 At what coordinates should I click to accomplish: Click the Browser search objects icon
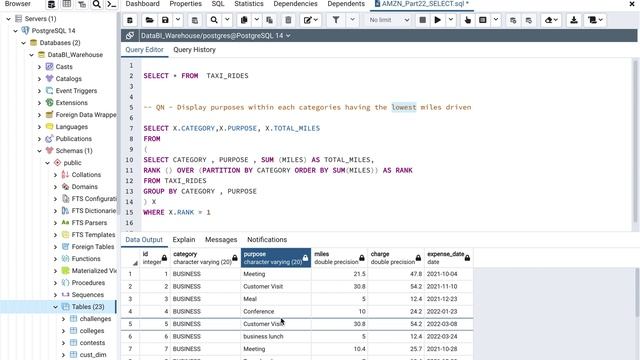click(x=96, y=4)
